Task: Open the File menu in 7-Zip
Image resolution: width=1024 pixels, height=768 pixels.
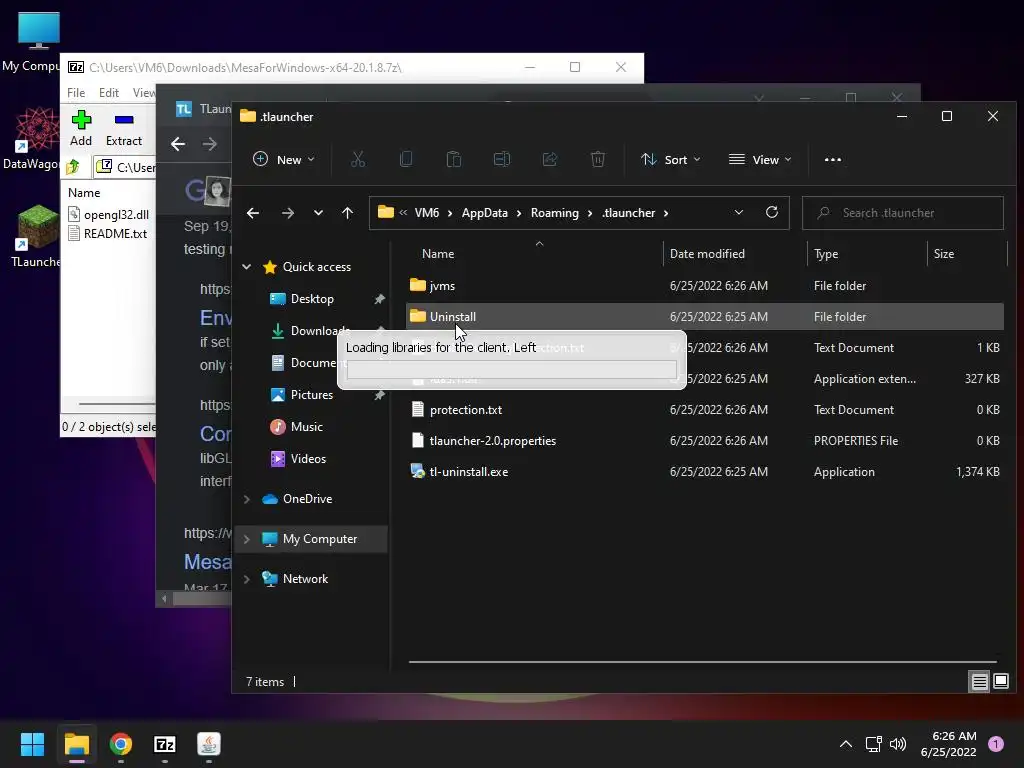Action: (x=76, y=93)
